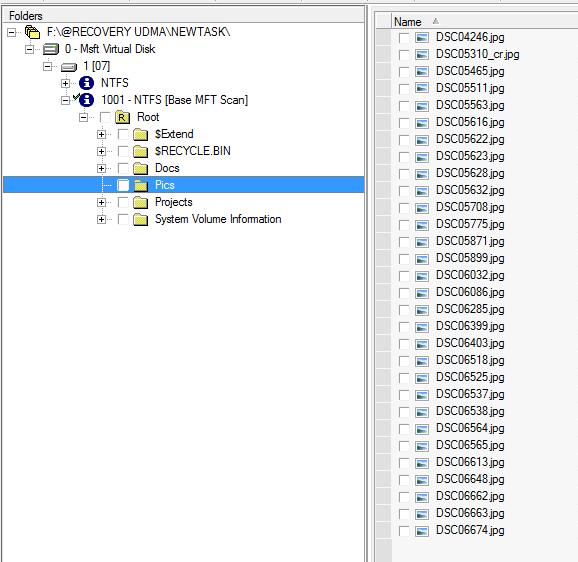Click the partition 1 [07] drive icon
This screenshot has width=578, height=562.
pos(69,67)
